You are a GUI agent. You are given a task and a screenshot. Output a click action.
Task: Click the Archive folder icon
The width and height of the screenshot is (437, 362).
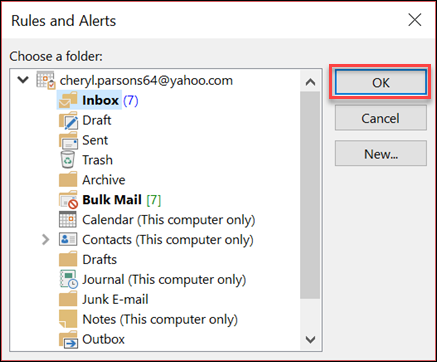(x=68, y=180)
